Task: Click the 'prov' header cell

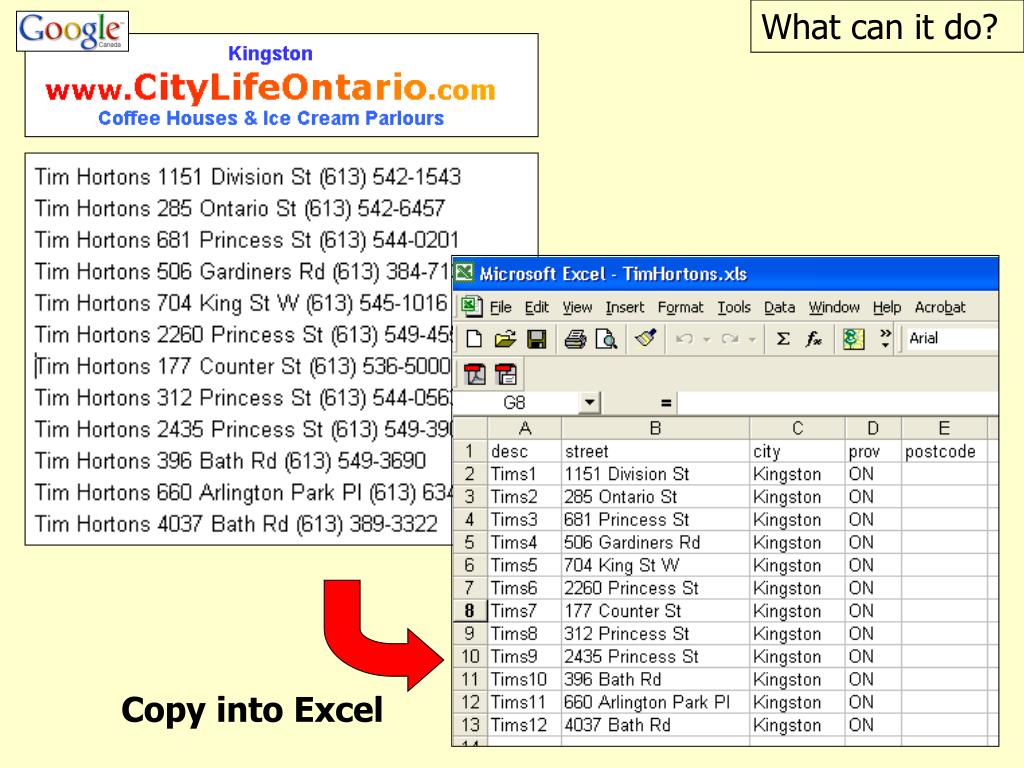Action: (873, 451)
